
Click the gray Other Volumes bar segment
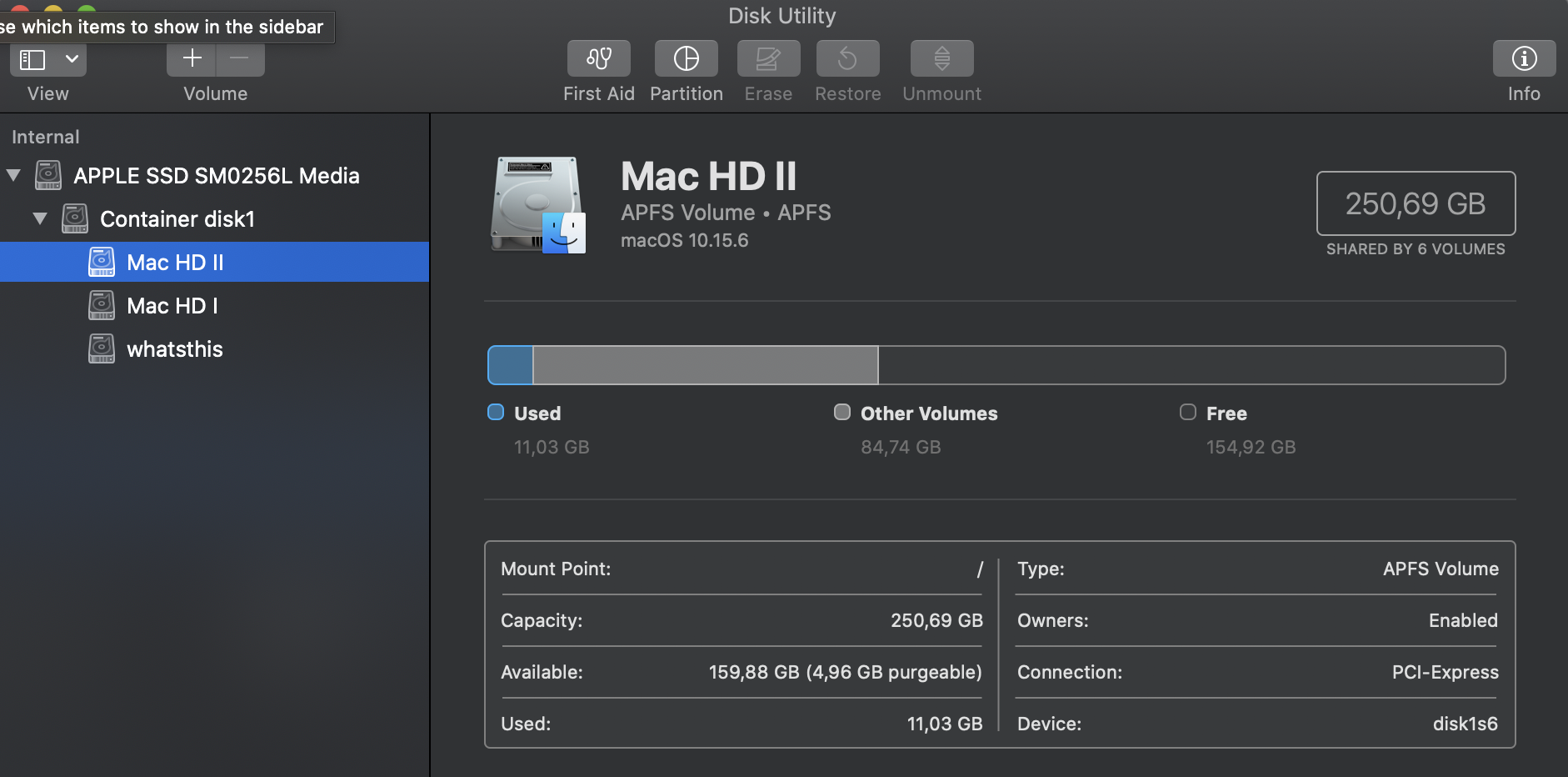705,365
